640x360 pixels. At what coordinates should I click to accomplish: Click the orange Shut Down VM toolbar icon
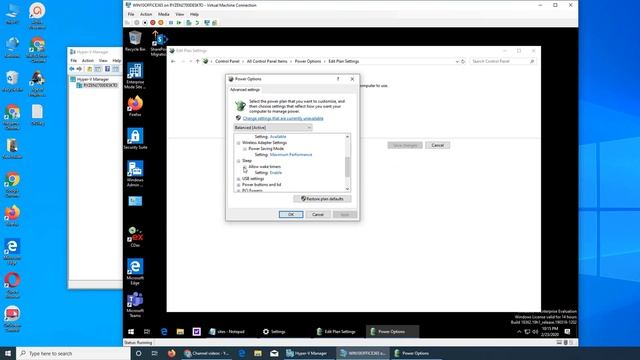point(161,22)
